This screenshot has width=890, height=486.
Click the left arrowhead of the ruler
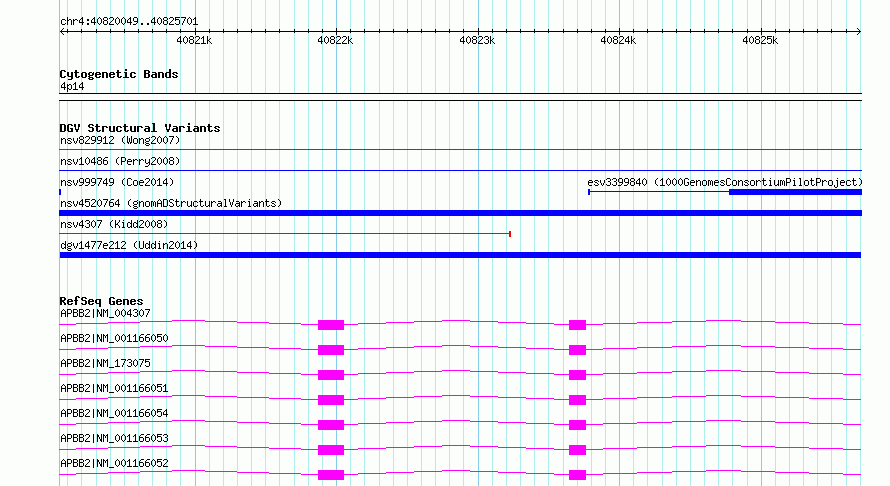coord(62,31)
